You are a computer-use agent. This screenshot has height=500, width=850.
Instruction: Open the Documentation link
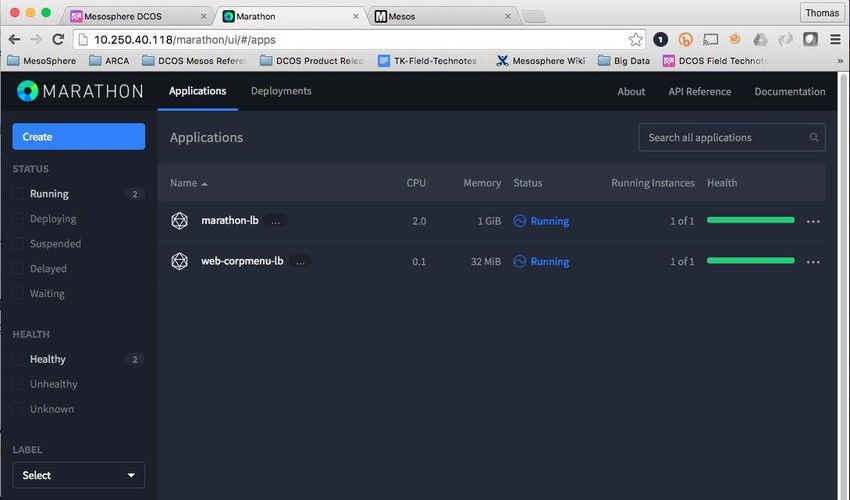click(790, 92)
